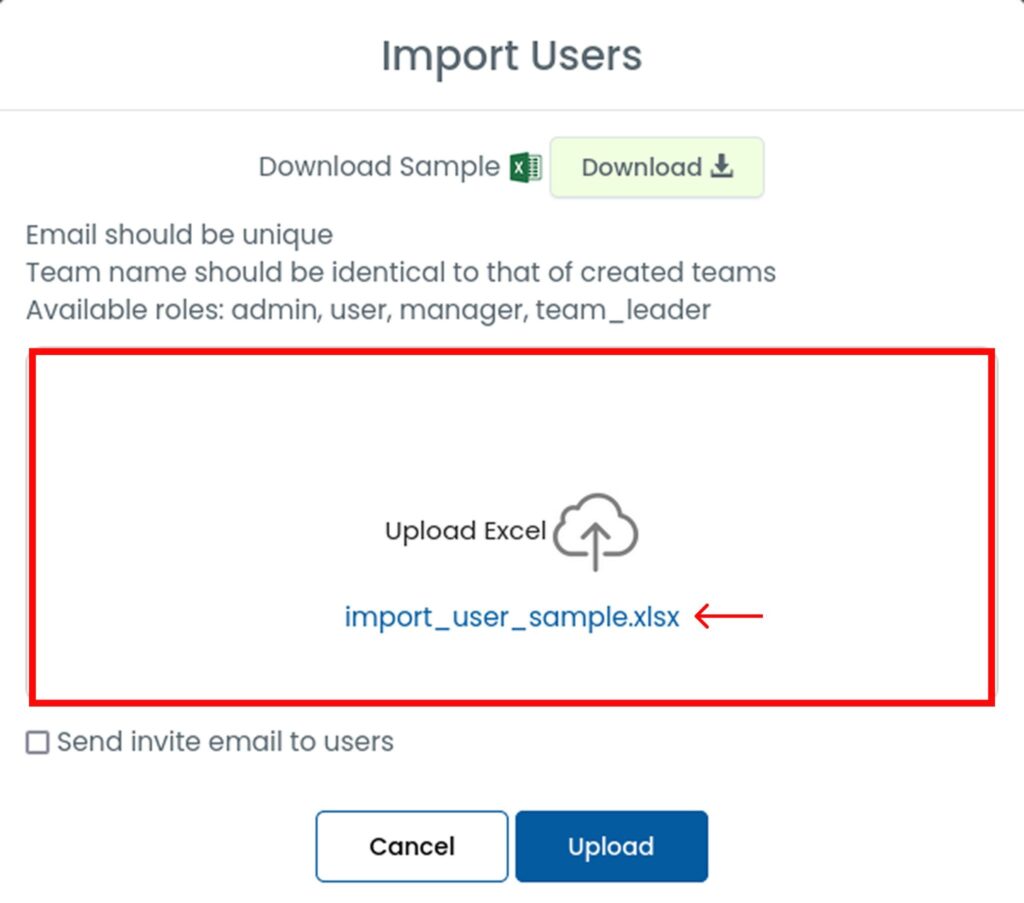Click the Download Sample text label
The height and width of the screenshot is (903, 1024).
point(379,167)
